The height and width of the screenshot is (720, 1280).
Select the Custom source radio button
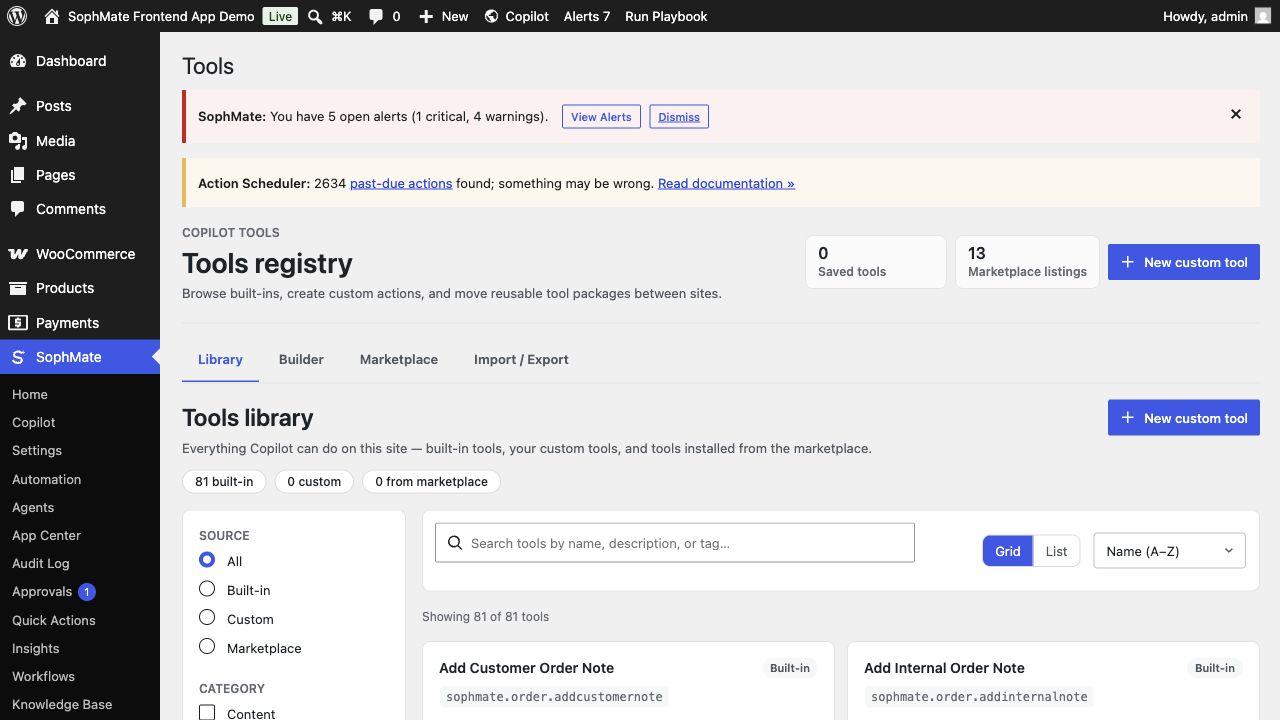pyautogui.click(x=207, y=618)
